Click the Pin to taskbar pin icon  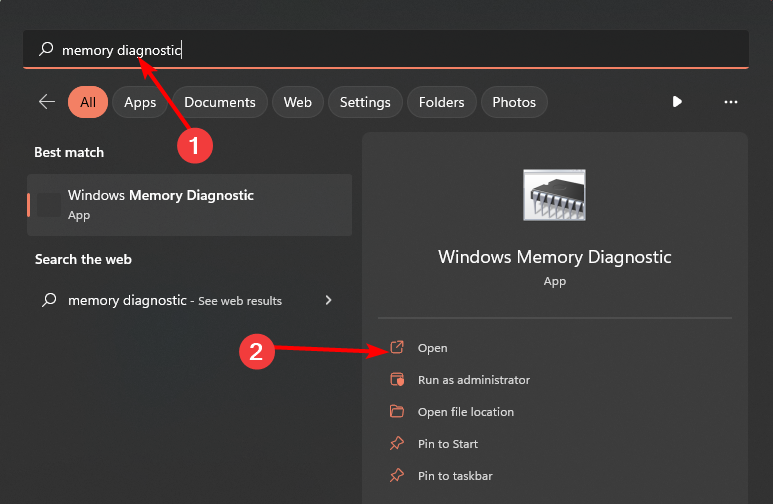397,476
